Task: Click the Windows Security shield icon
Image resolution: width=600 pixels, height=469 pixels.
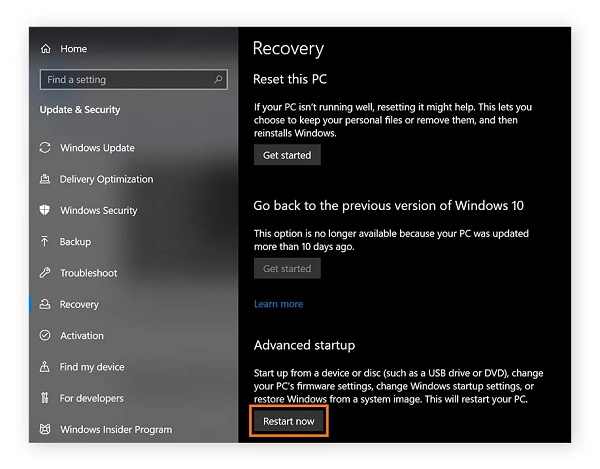Action: pos(45,211)
